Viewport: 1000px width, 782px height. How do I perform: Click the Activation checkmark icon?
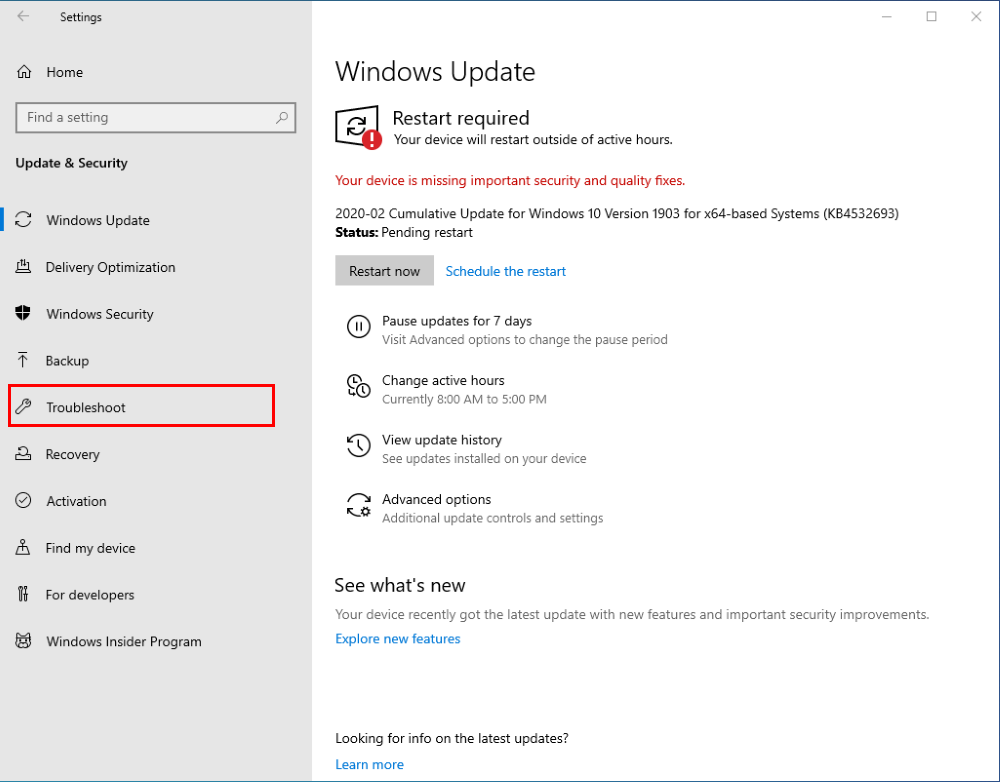tap(24, 501)
